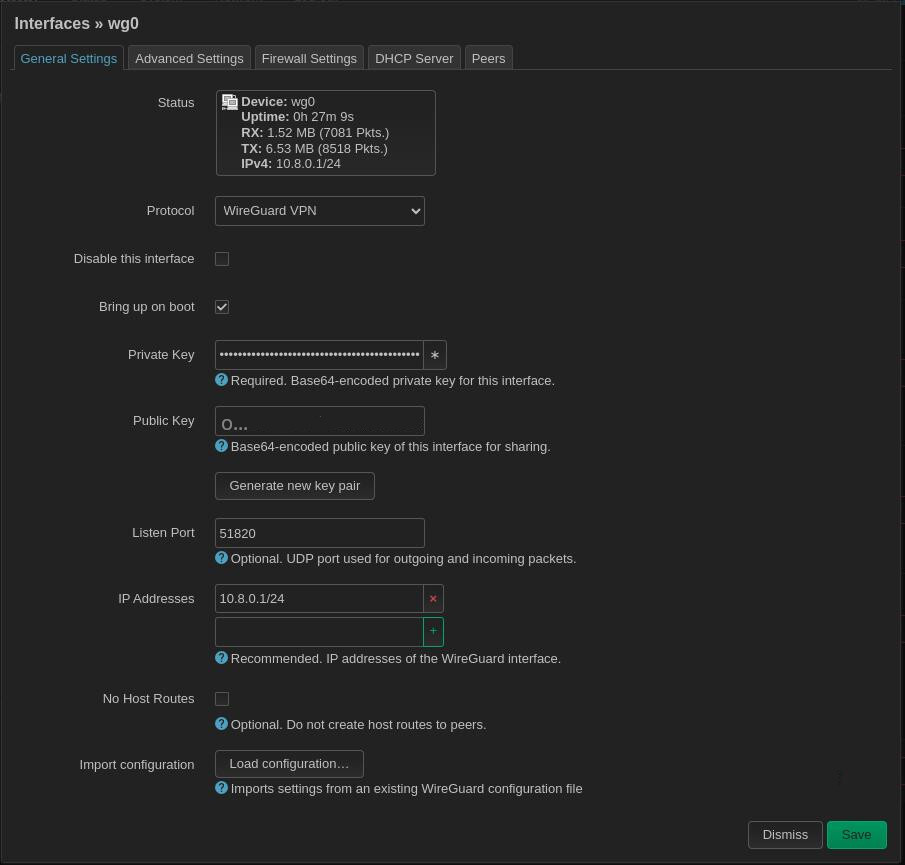Click help icon beside Import configuration description
The width and height of the screenshot is (905, 865).
pyautogui.click(x=221, y=788)
